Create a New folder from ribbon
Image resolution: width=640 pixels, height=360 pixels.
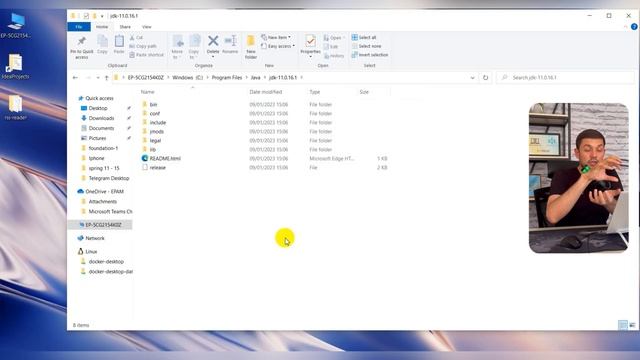pyautogui.click(x=251, y=47)
